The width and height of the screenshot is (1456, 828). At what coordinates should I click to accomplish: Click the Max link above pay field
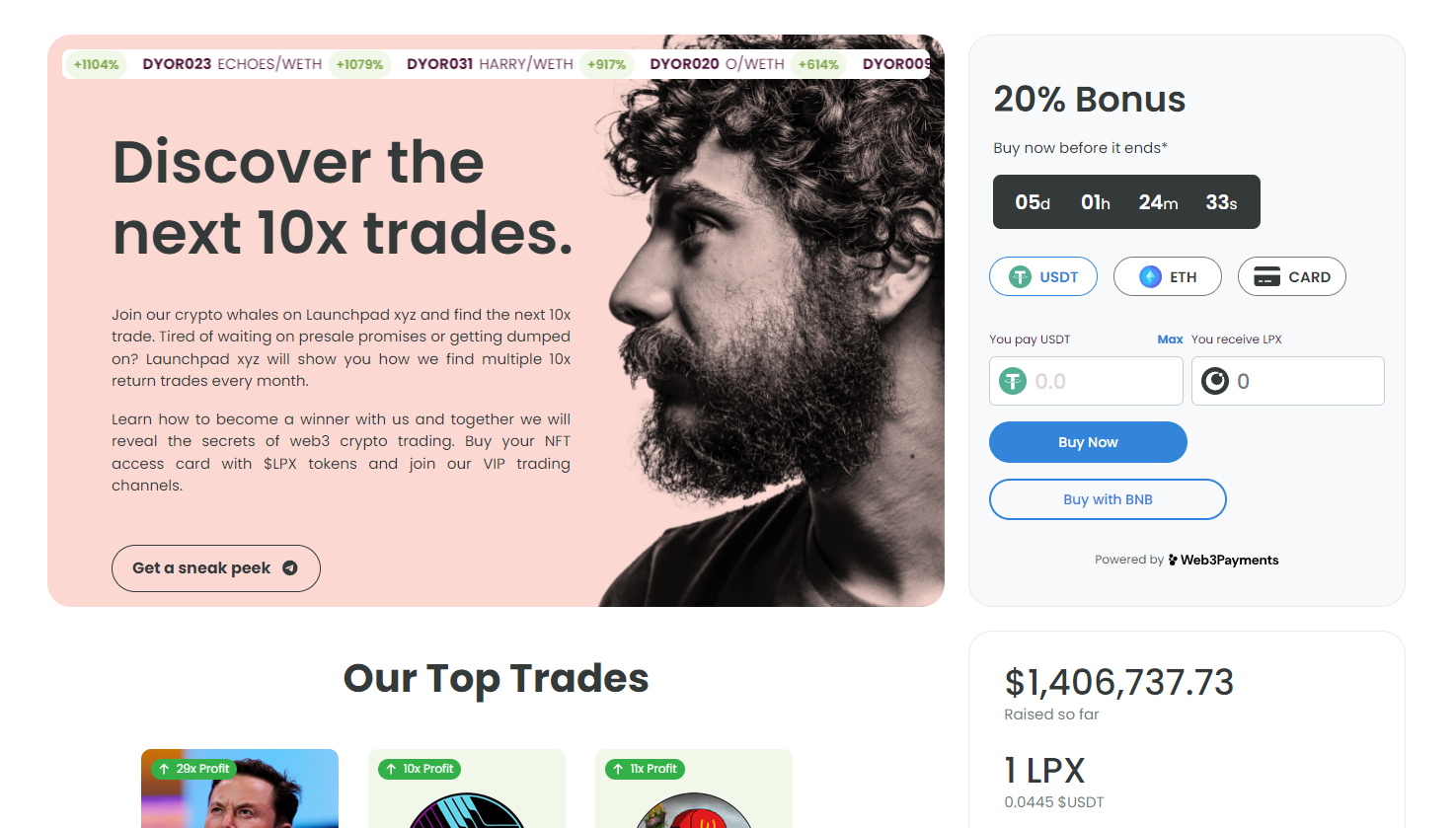(1170, 339)
